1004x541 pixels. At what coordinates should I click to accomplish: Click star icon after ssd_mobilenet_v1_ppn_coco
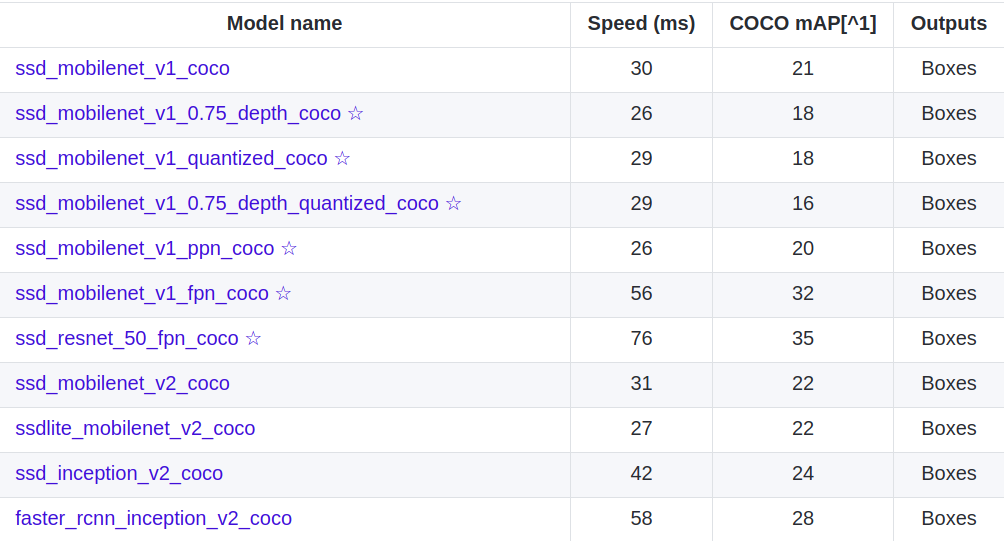[289, 248]
